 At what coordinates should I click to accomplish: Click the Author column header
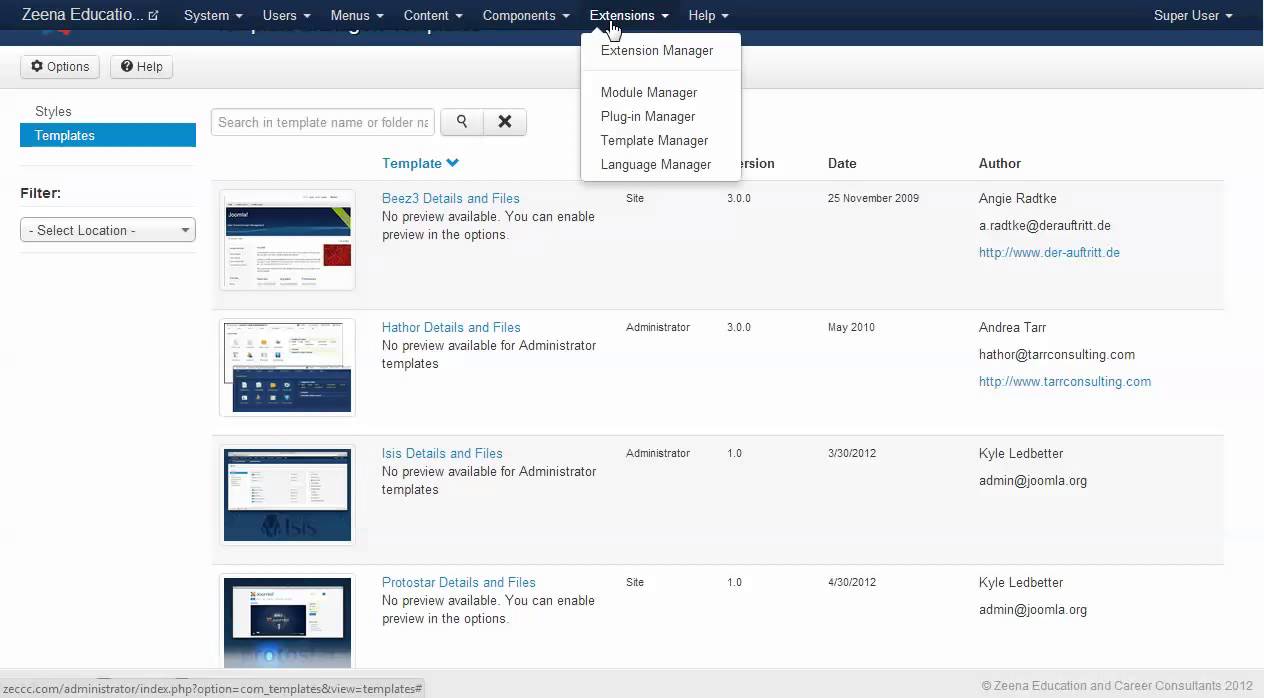coord(1000,163)
